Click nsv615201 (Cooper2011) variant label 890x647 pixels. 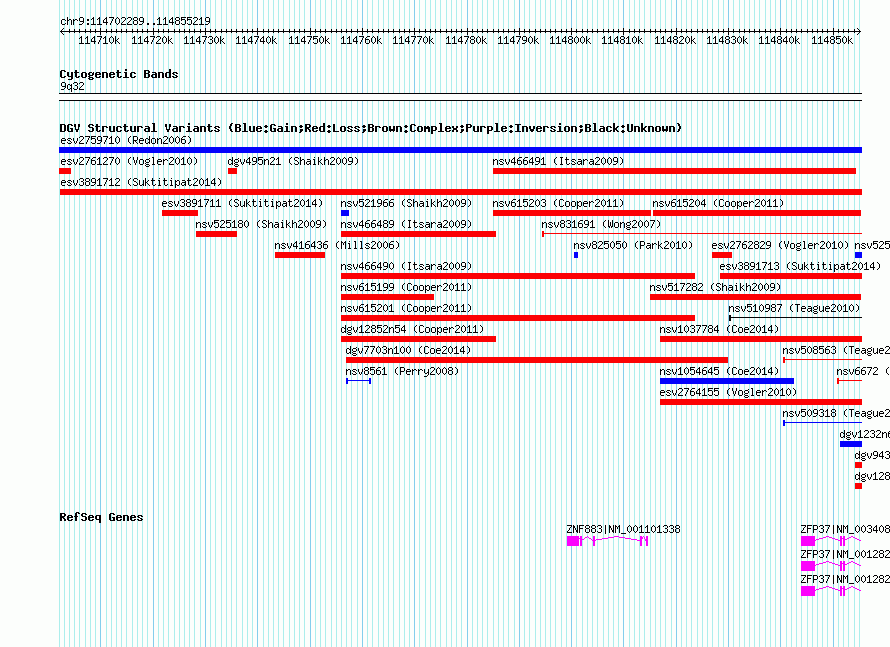point(406,308)
